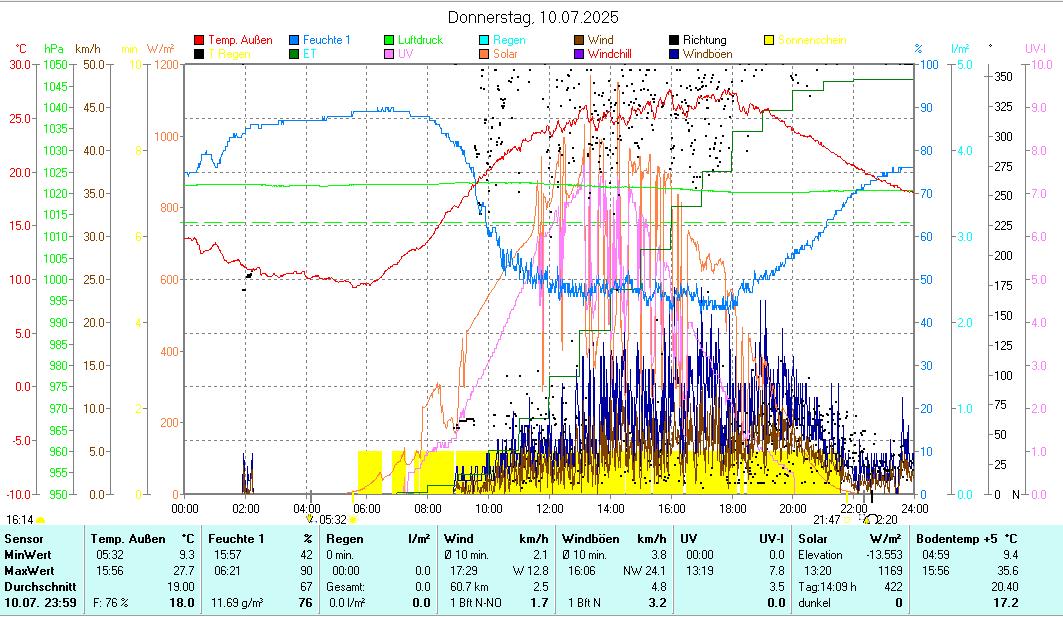Click the dark blue Windböen legend square
The height and width of the screenshot is (617, 1063).
click(675, 54)
